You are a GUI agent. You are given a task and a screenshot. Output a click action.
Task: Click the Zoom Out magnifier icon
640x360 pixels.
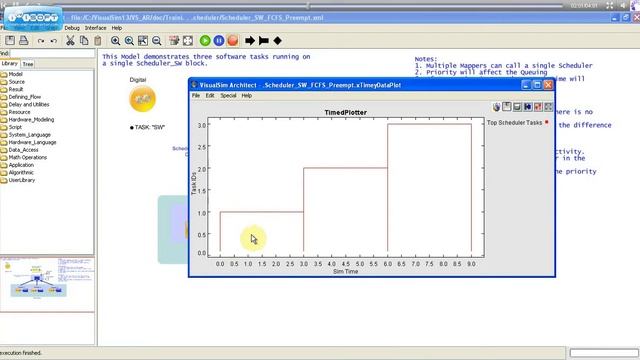coord(156,40)
